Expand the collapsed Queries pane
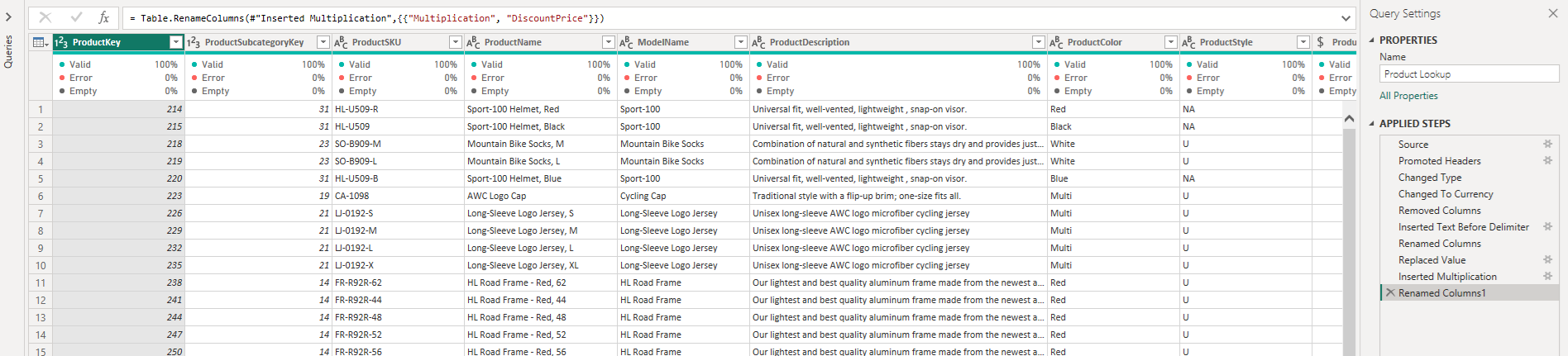Image resolution: width=1568 pixels, height=356 pixels. [x=8, y=17]
